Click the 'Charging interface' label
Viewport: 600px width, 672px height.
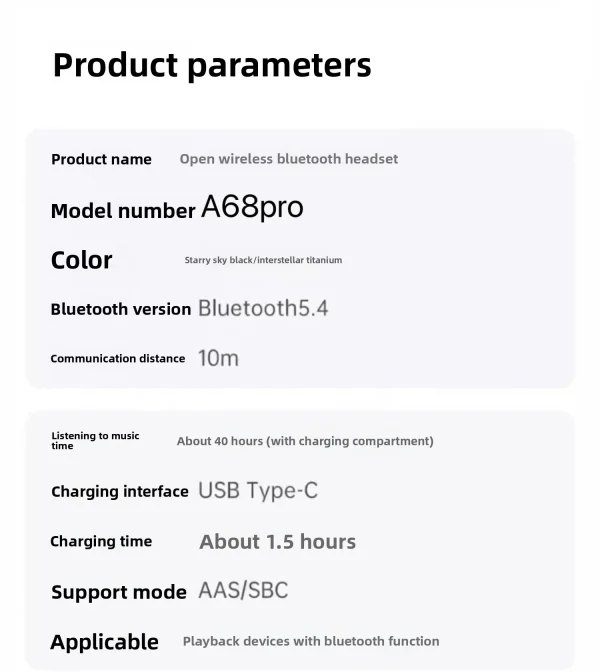[119, 491]
